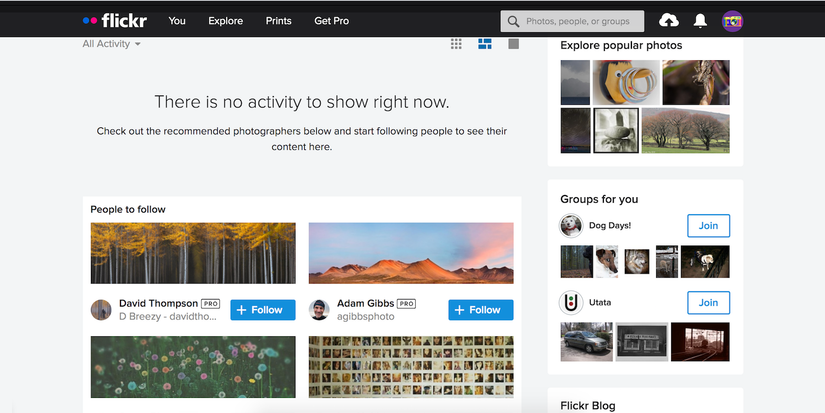Expand the All Activity filter dropdown
Viewport: 825px width, 413px height.
coord(111,44)
